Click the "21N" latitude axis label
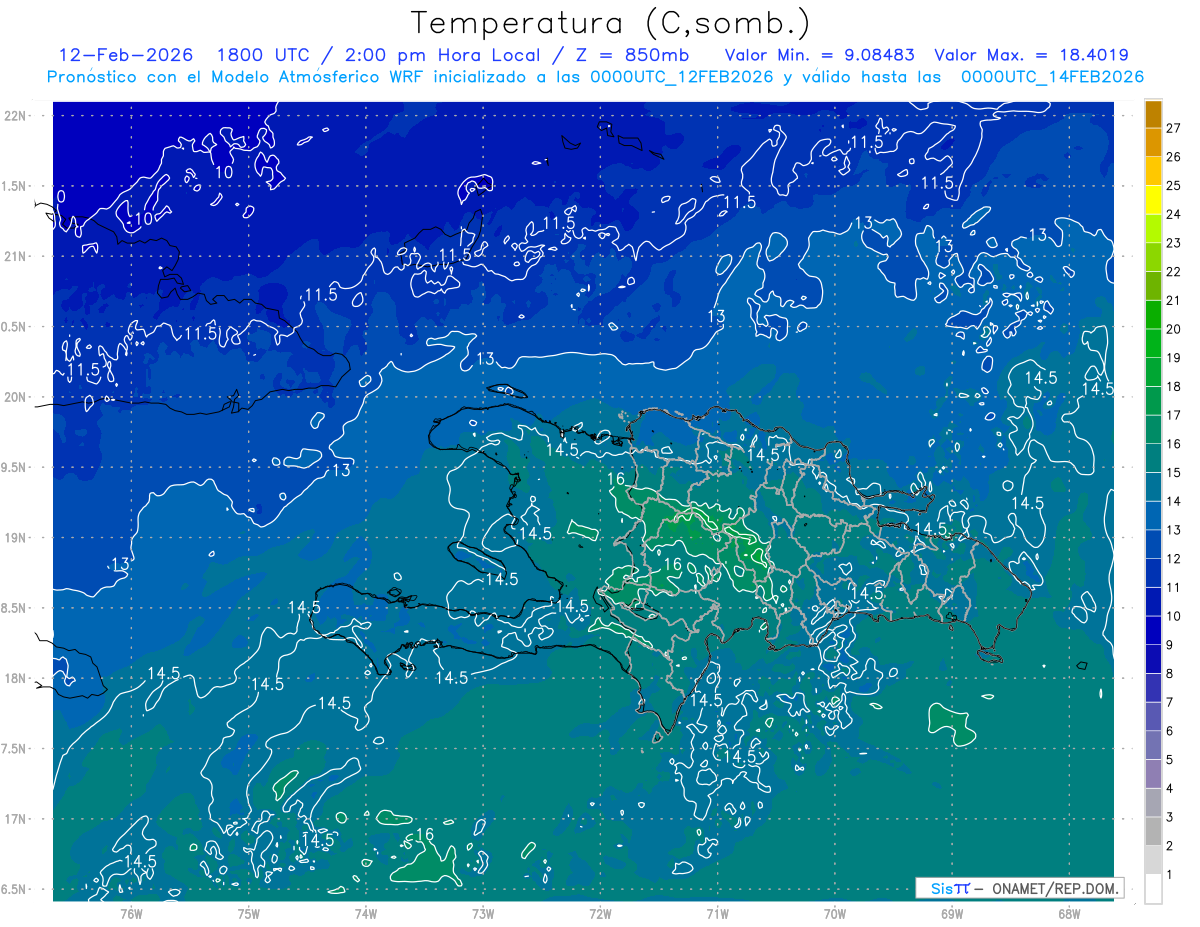The width and height of the screenshot is (1200, 927). [x=15, y=256]
